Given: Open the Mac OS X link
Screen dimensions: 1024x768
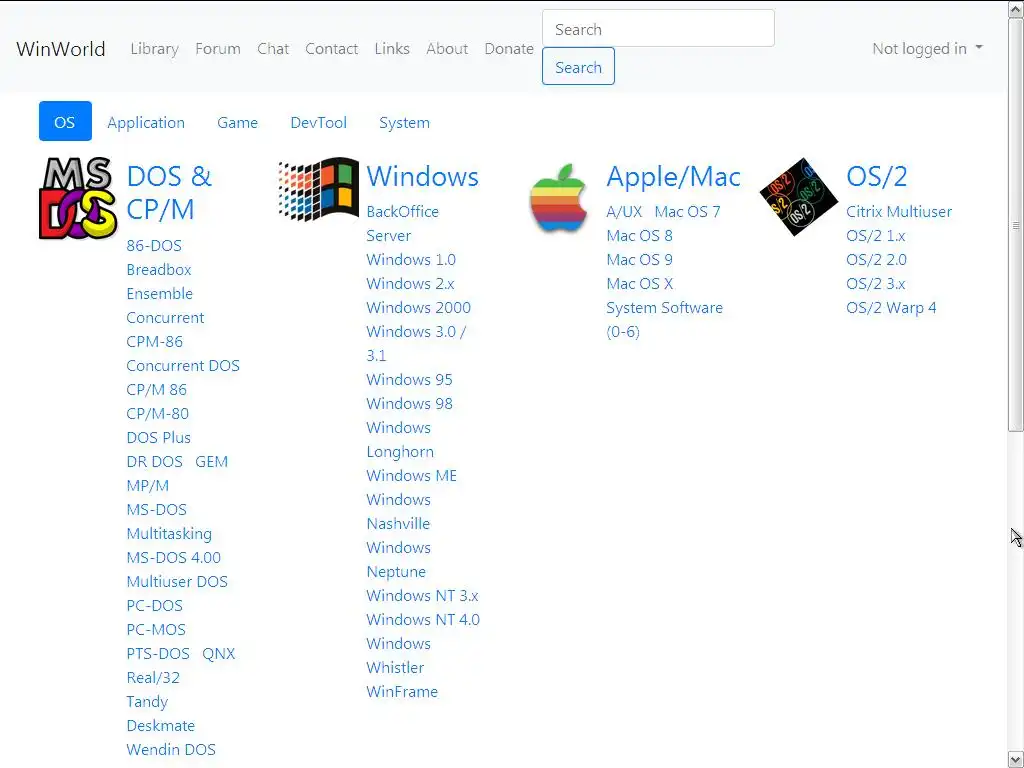Looking at the screenshot, I should click(639, 283).
